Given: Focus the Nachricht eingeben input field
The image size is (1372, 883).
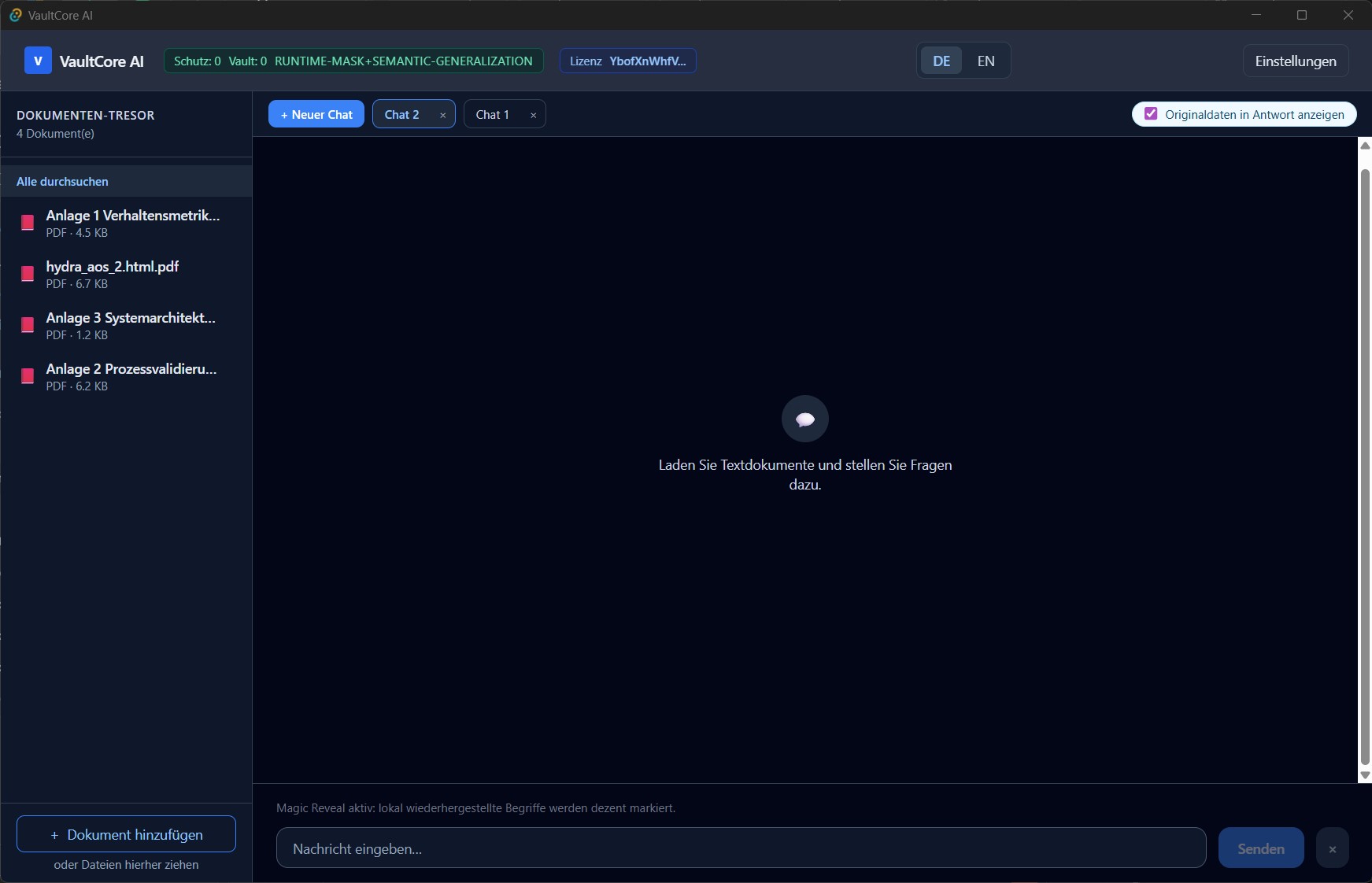Looking at the screenshot, I should tap(741, 848).
